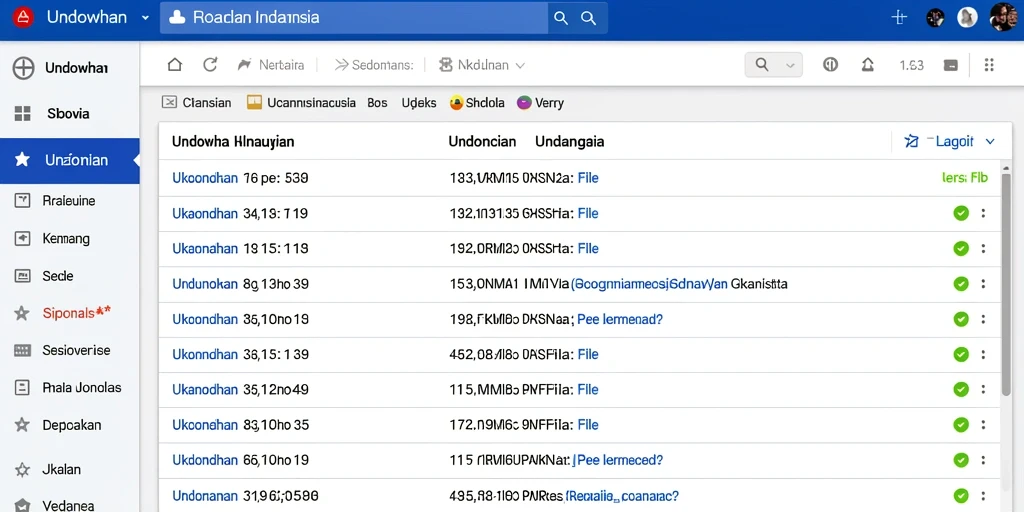The height and width of the screenshot is (512, 1024).
Task: Open Sbovia in the sidebar
Action: pyautogui.click(x=69, y=114)
